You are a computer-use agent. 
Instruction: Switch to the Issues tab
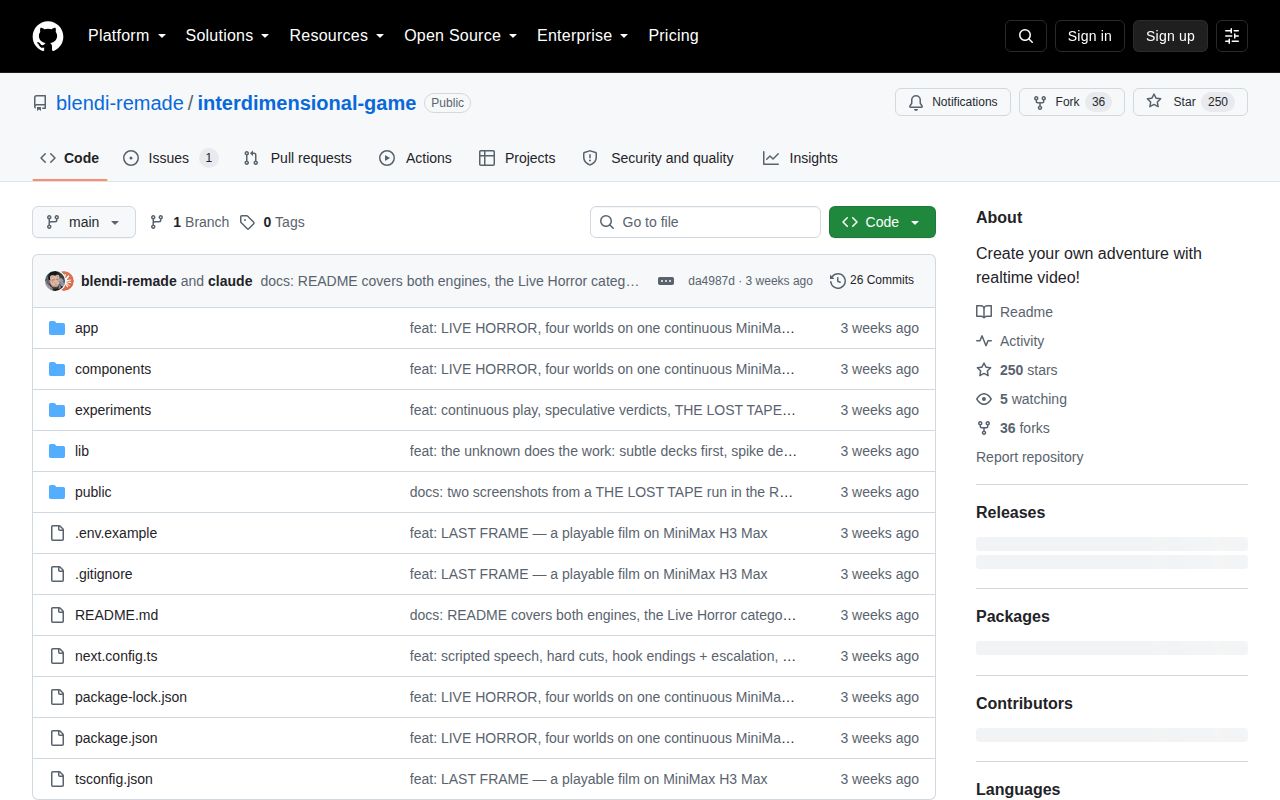coord(170,158)
